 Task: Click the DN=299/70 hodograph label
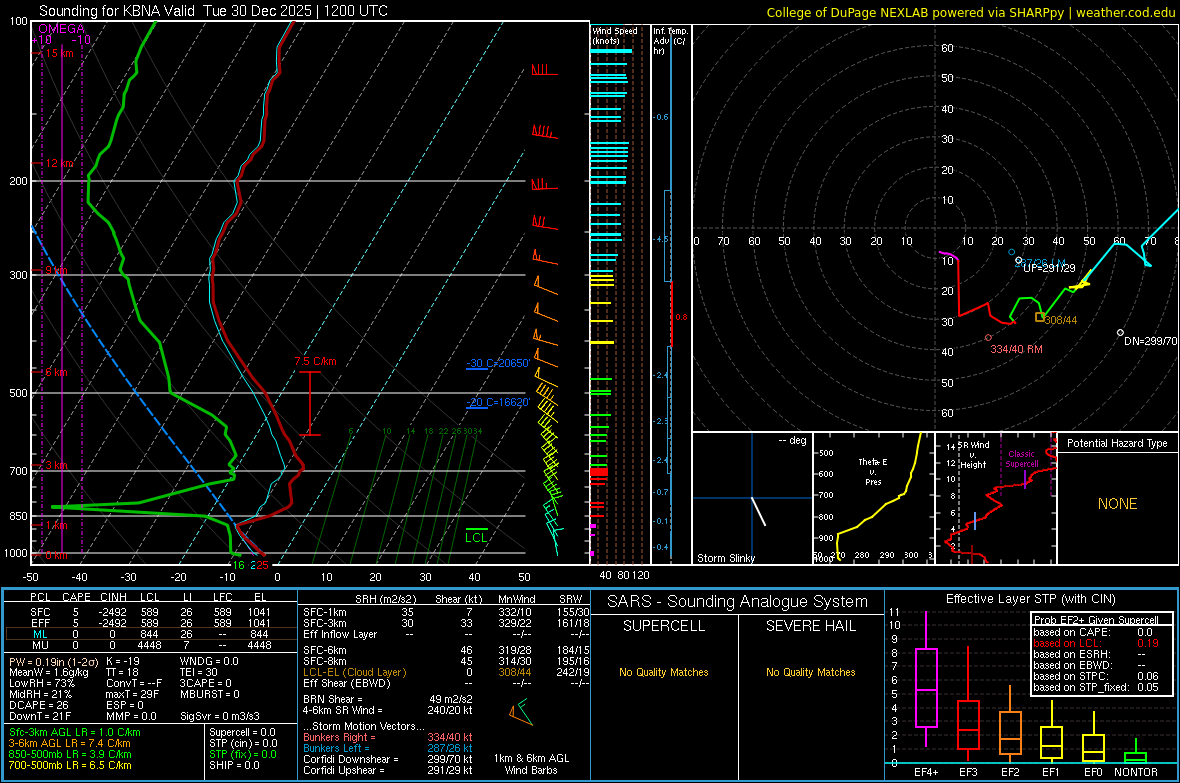click(1150, 341)
